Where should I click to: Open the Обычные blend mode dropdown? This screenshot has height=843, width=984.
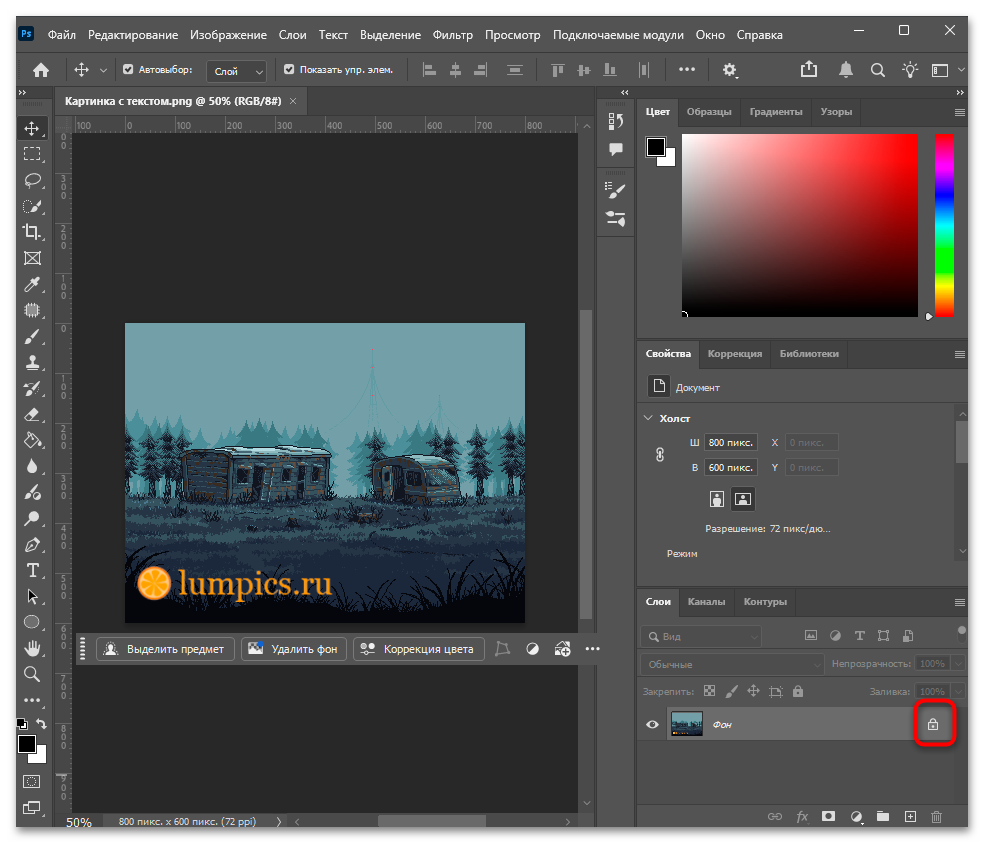[x=732, y=663]
